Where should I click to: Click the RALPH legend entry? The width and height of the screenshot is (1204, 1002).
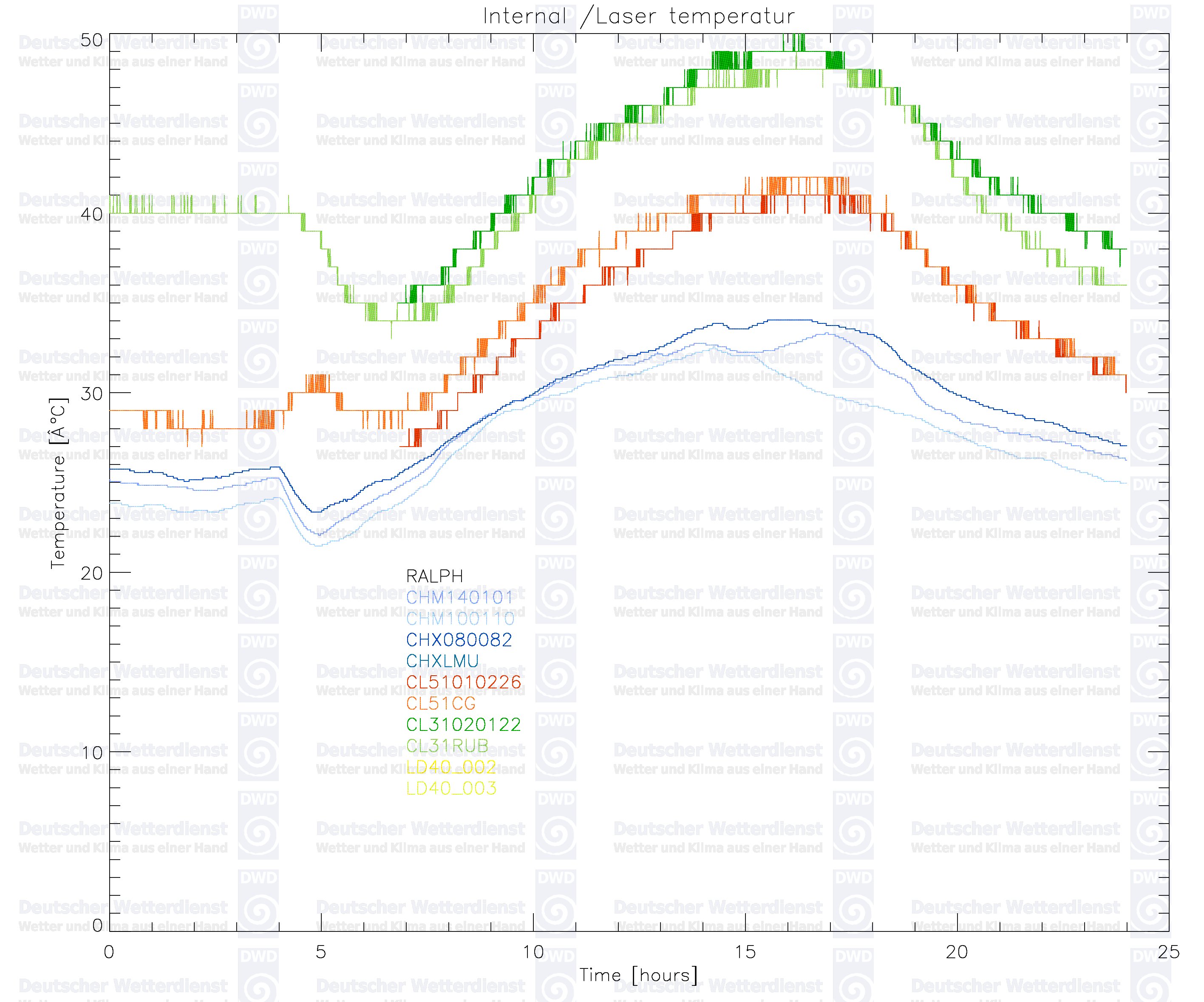(x=434, y=576)
